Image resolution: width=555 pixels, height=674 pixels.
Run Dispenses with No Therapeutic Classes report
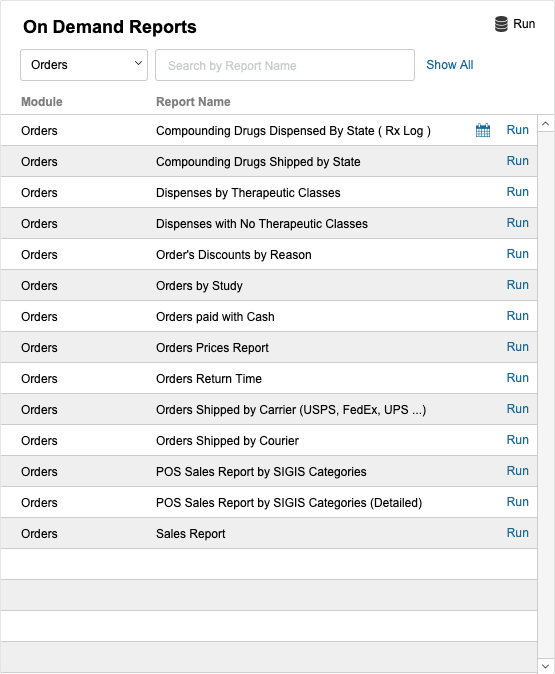[518, 223]
